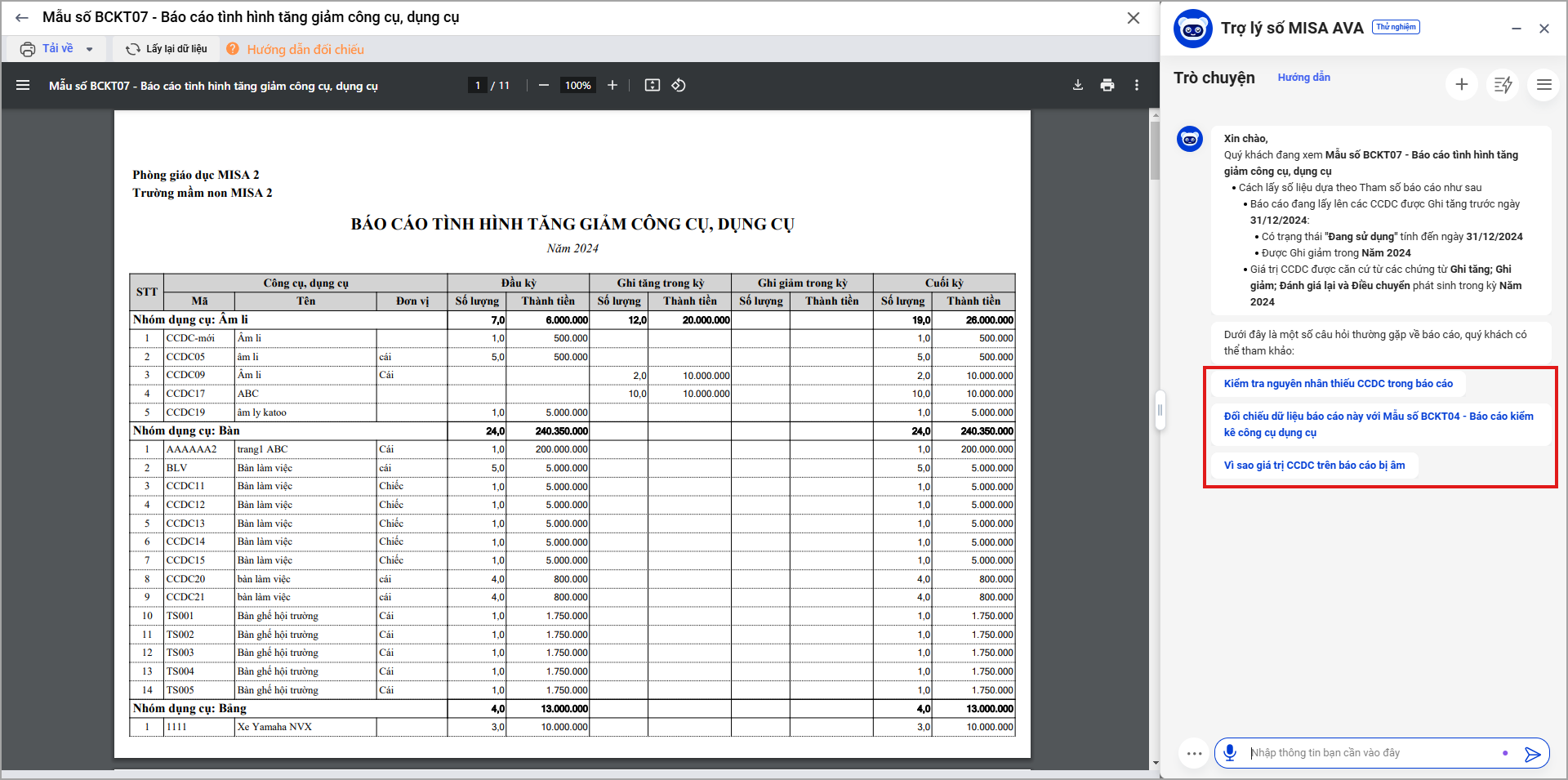The height and width of the screenshot is (780, 1568).
Task: Activate the microphone voice input
Action: [1230, 753]
